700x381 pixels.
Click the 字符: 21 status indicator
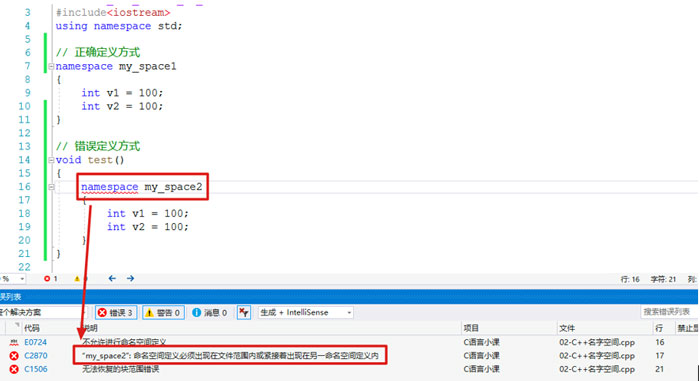[663, 279]
